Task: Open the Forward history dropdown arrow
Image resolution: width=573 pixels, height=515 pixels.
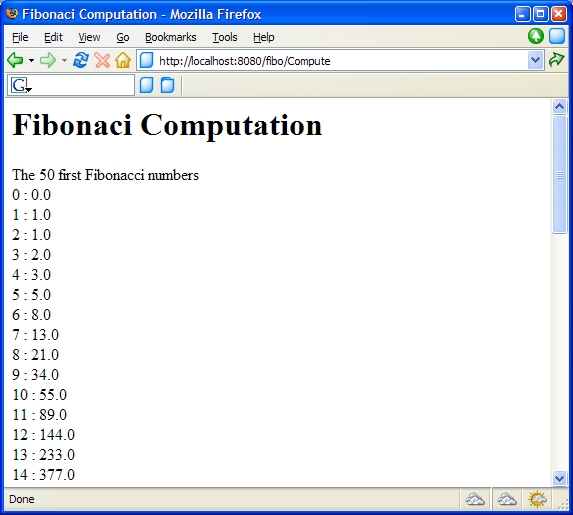Action: (x=64, y=61)
